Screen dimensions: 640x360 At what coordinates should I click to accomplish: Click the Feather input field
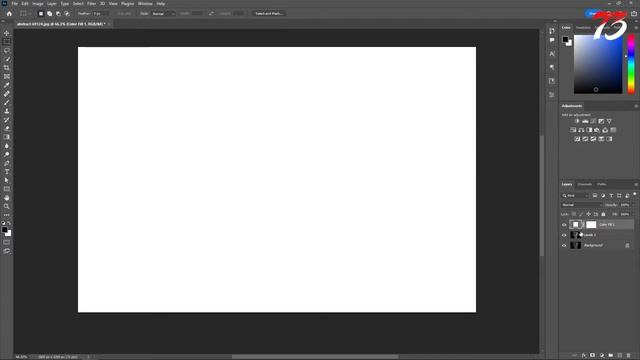click(x=100, y=13)
